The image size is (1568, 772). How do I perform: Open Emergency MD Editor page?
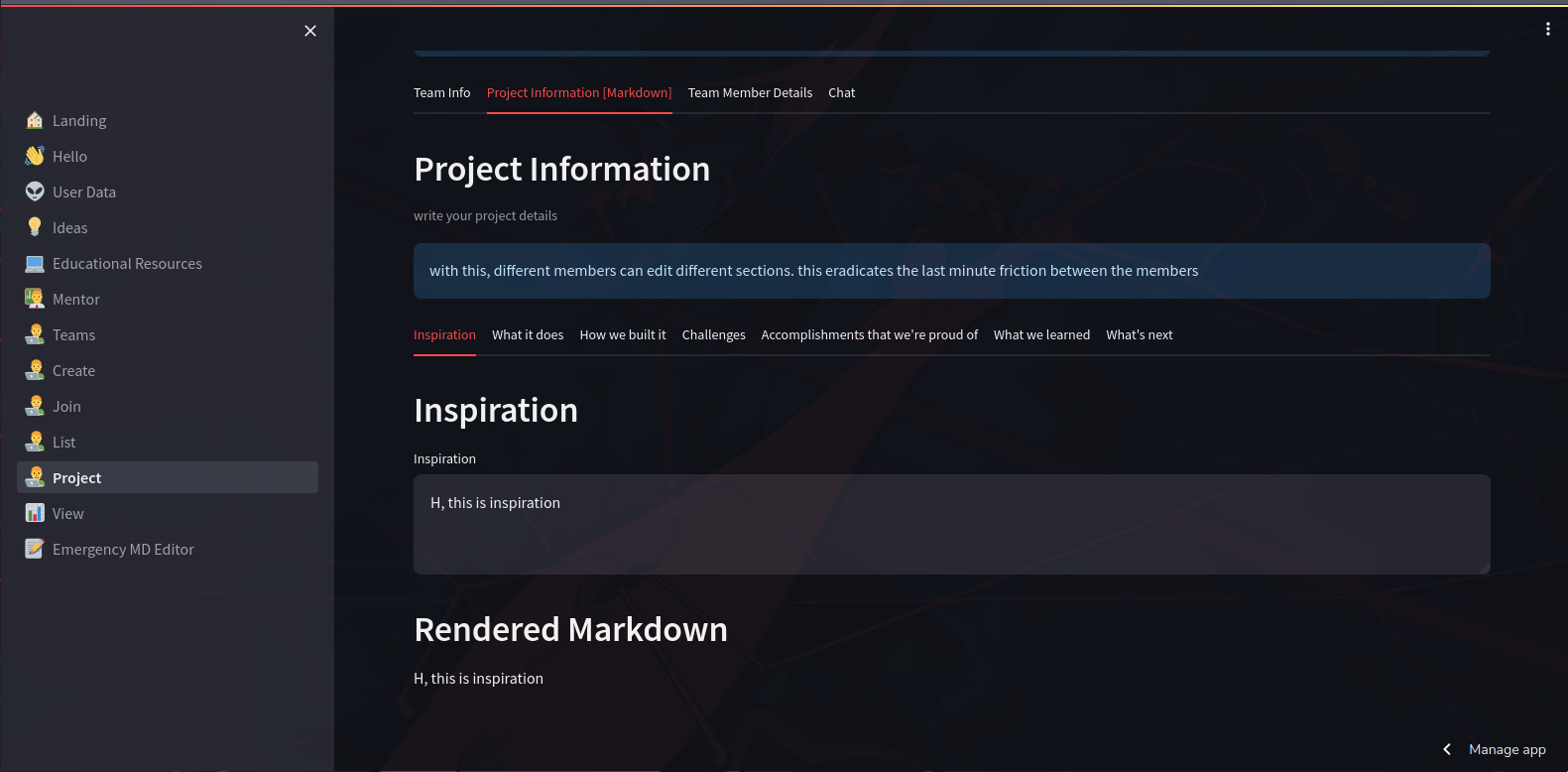point(168,549)
